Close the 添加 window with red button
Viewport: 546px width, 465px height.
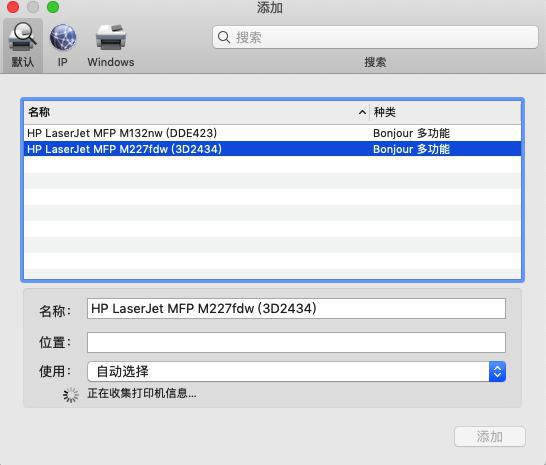pyautogui.click(x=13, y=7)
